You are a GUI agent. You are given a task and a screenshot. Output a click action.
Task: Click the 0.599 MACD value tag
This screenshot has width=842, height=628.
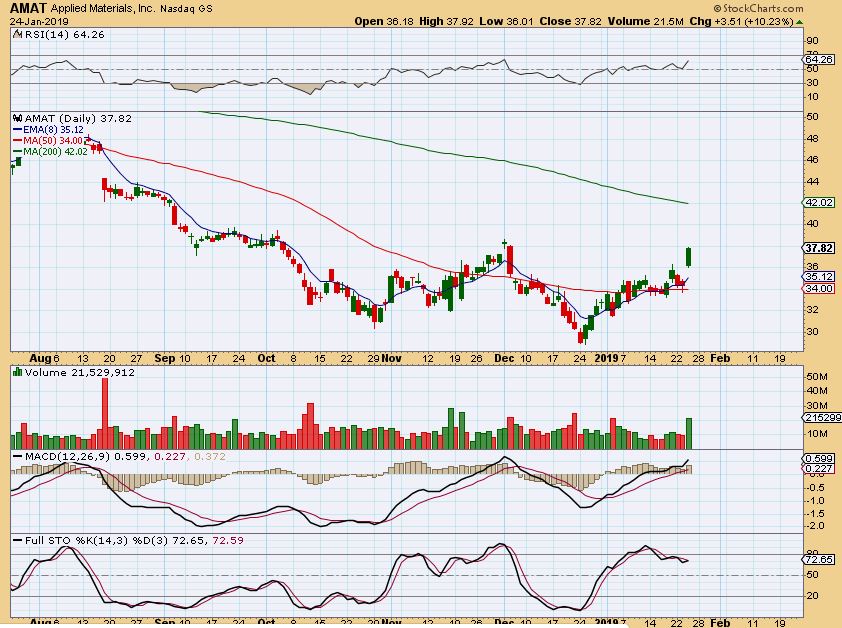pyautogui.click(x=819, y=458)
